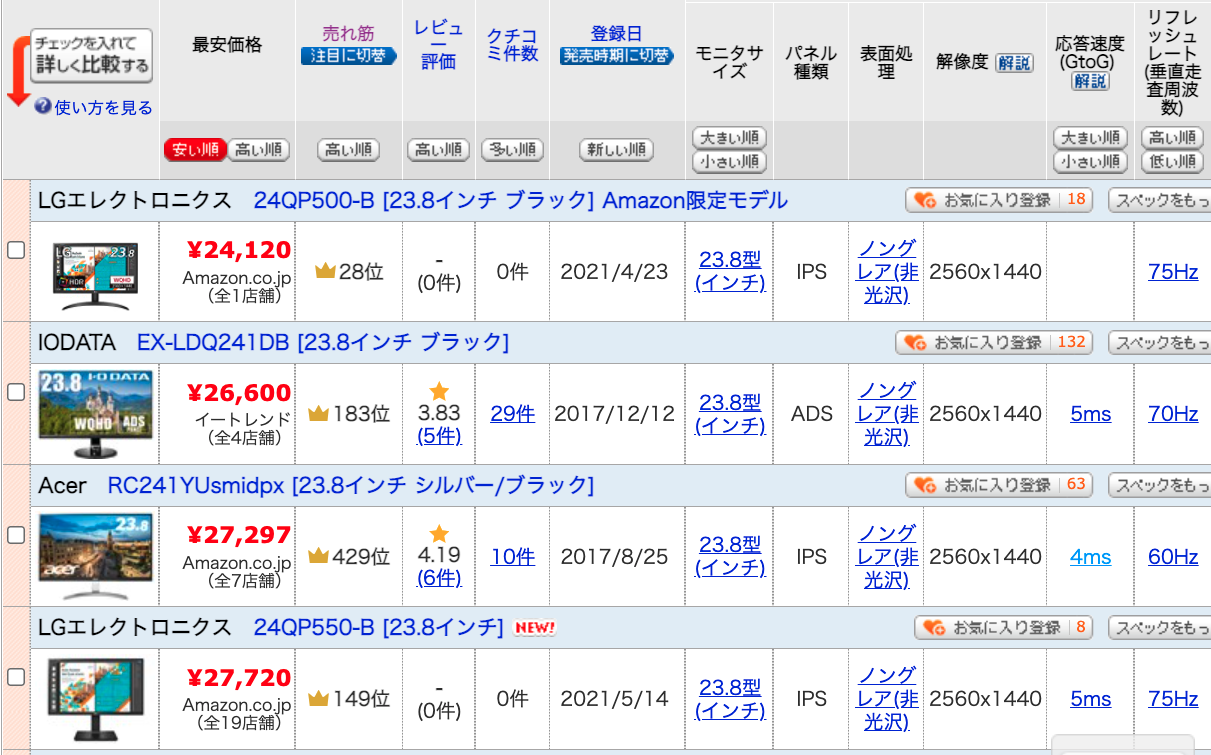1211x755 pixels.
Task: Click the ¥26,600 lowest price
Action: 239,392
